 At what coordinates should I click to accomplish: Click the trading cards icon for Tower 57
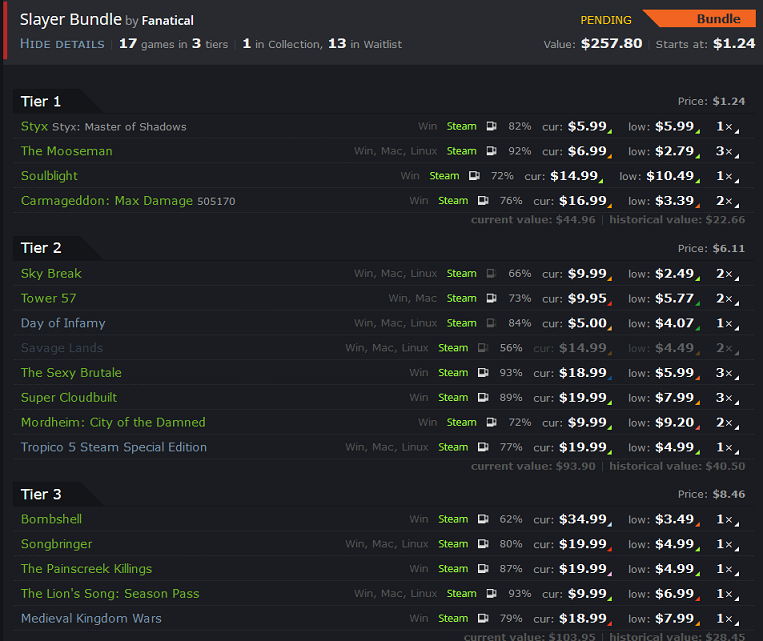click(491, 298)
